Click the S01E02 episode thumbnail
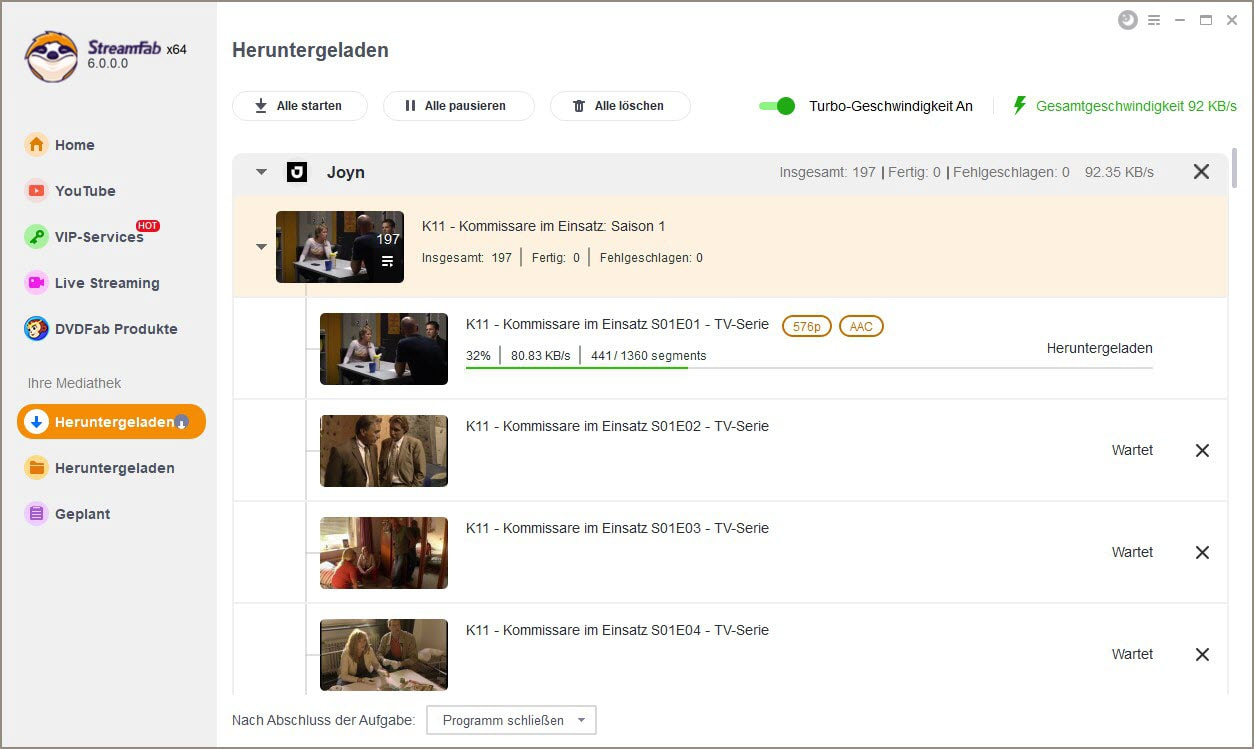 (x=384, y=451)
